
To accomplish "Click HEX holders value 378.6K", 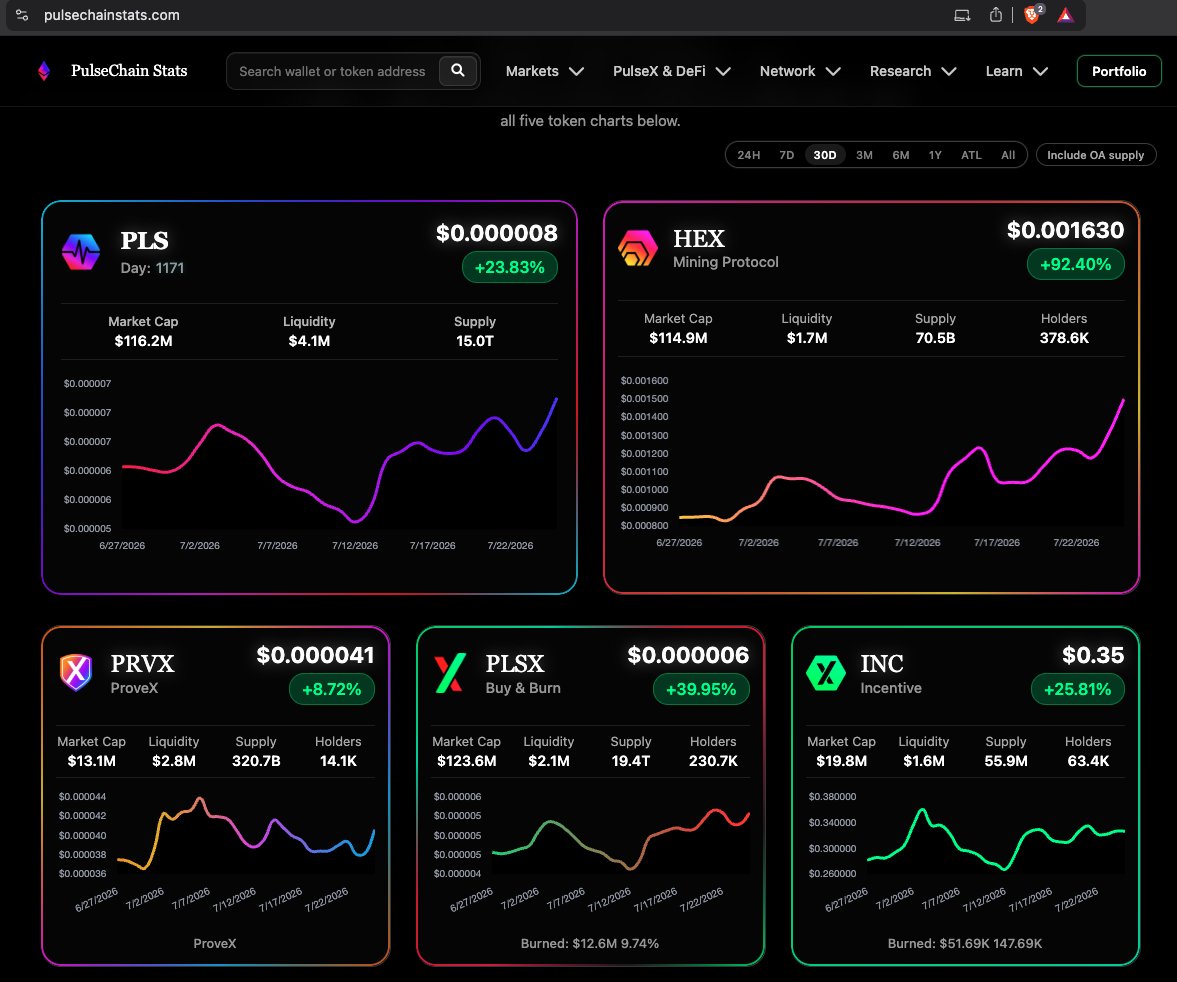I will pyautogui.click(x=1064, y=338).
